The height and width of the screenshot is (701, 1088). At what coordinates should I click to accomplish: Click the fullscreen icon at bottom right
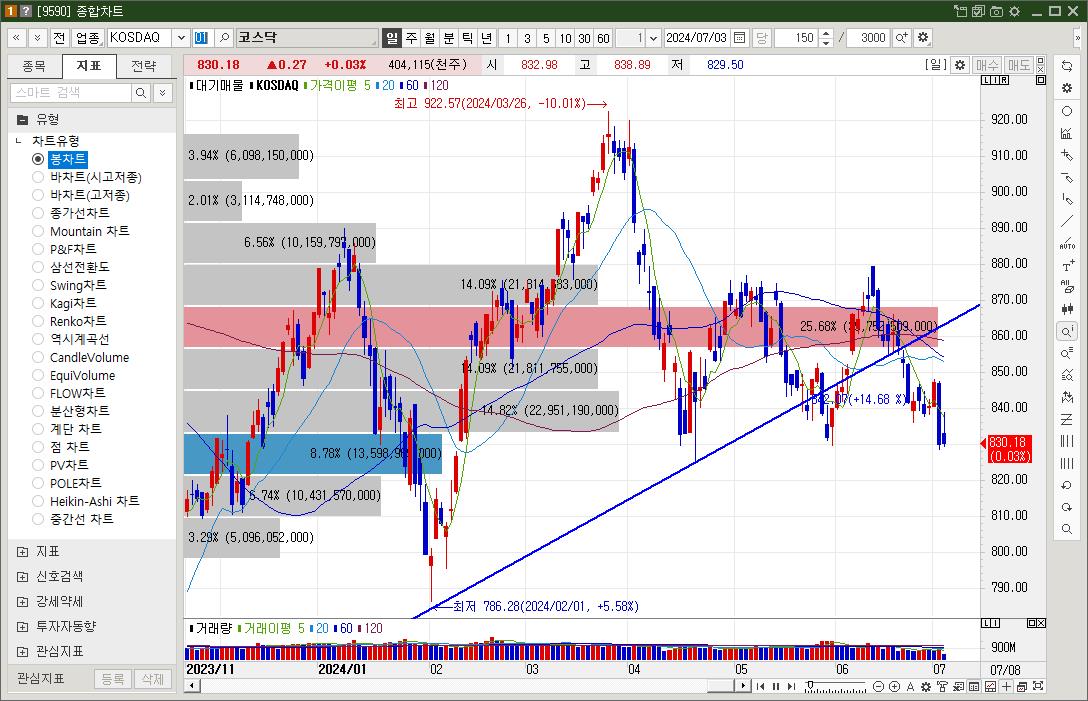point(1038,686)
